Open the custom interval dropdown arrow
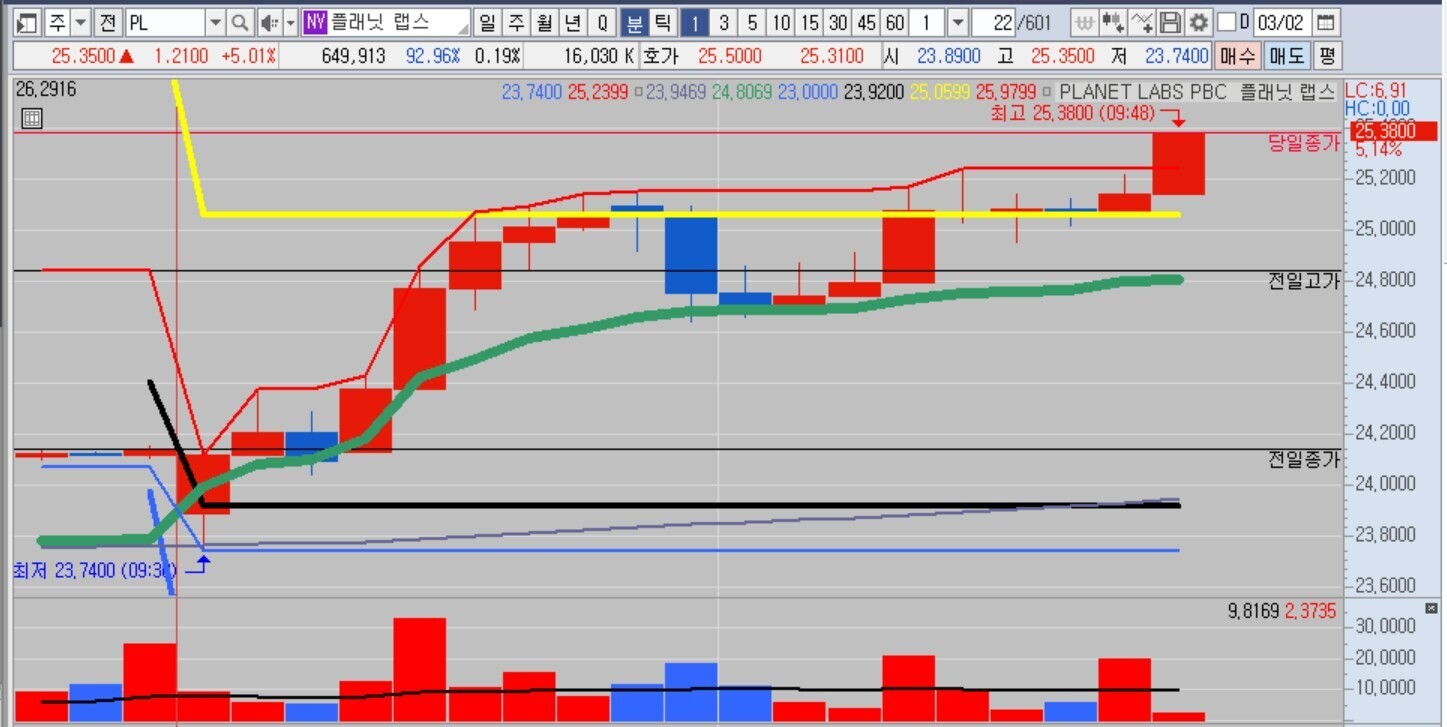The width and height of the screenshot is (1447, 727). click(957, 22)
